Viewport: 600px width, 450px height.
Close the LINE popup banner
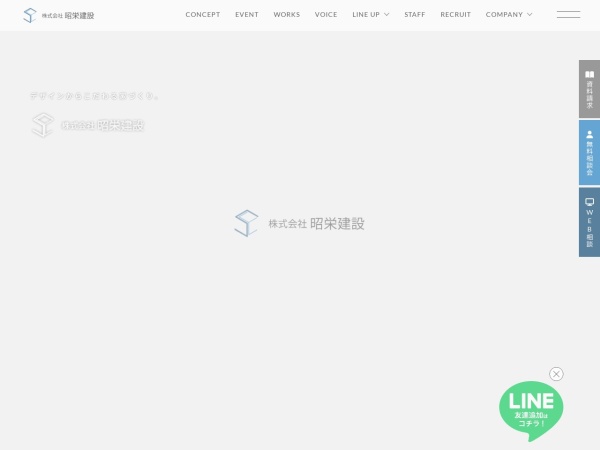[556, 374]
